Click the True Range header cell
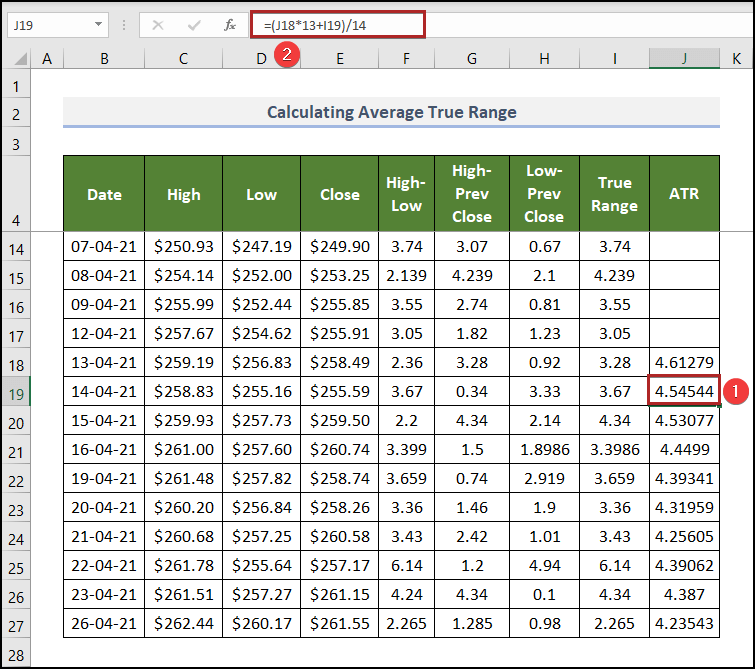This screenshot has height=669, width=755. coord(614,194)
